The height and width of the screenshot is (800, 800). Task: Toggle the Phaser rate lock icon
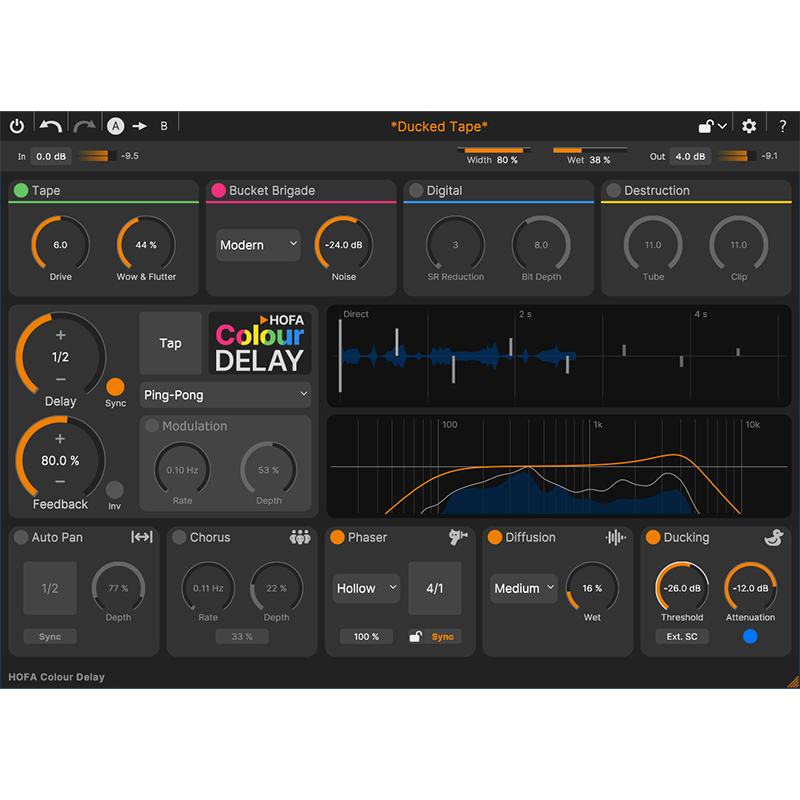(415, 637)
